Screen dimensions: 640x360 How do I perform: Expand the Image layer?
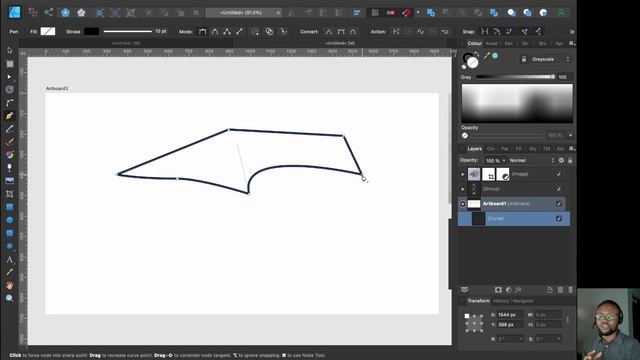pos(463,174)
